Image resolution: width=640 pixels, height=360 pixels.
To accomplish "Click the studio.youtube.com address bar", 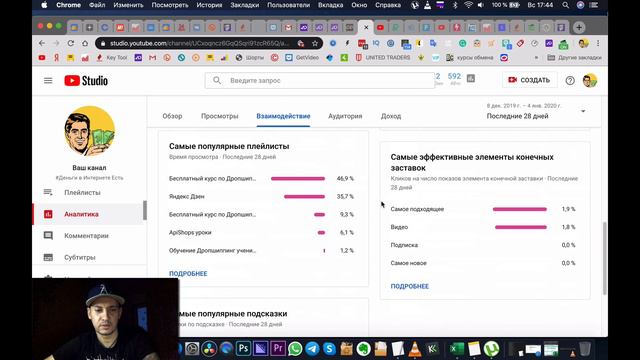I will [200, 43].
